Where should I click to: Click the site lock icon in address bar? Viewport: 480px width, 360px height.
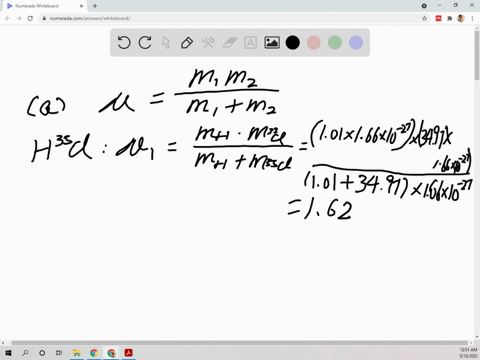coord(44,18)
